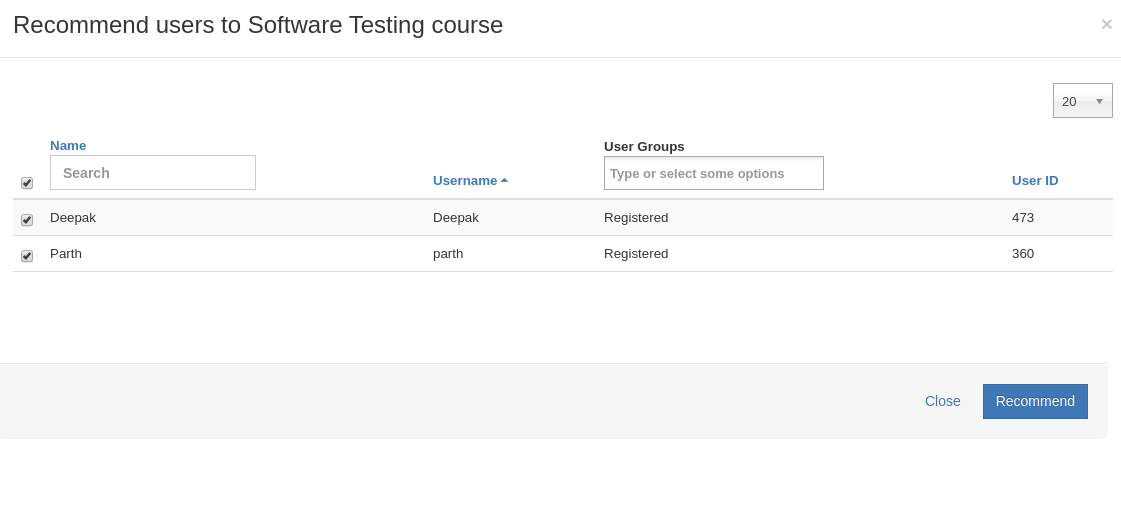Click the Username column header text

pos(464,181)
